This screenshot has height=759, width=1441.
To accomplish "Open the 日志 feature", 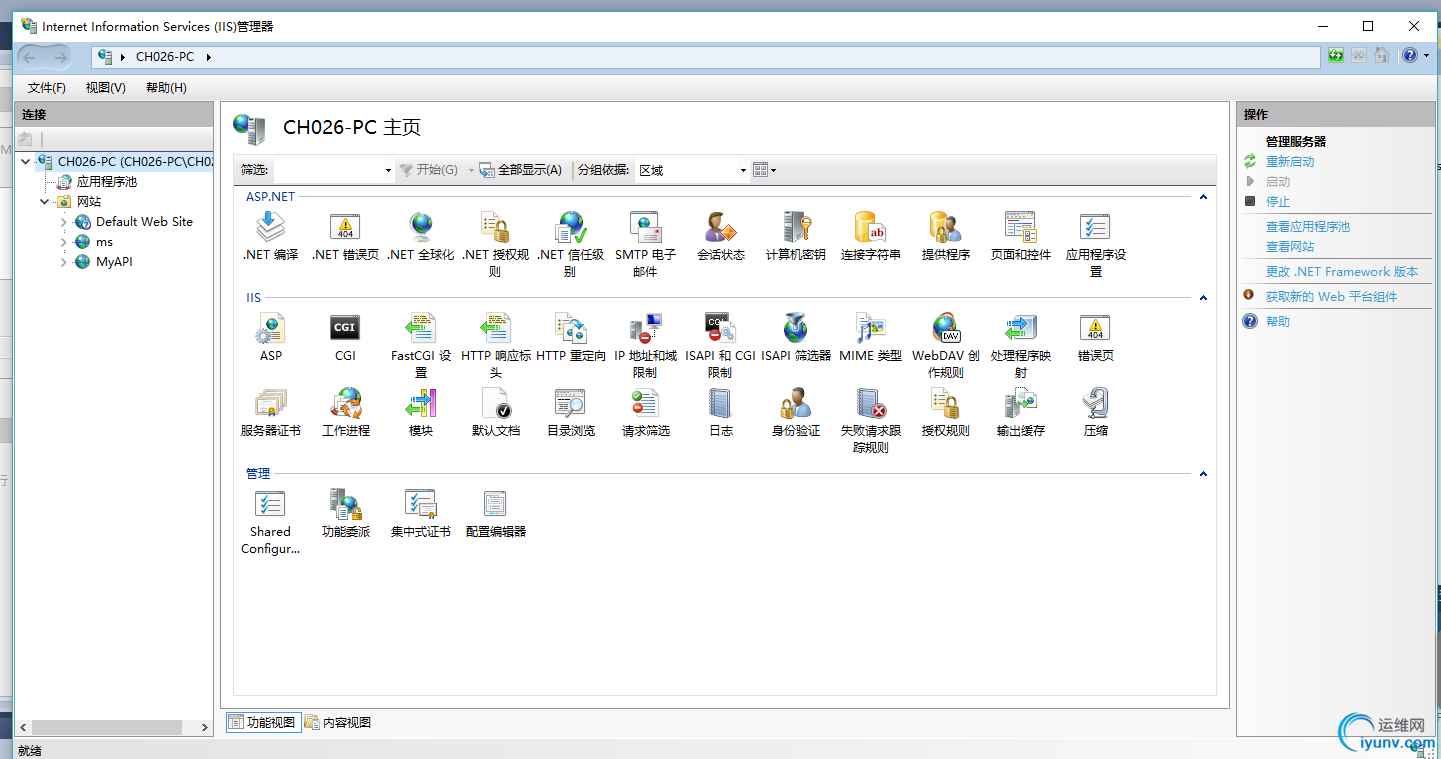I will click(721, 412).
